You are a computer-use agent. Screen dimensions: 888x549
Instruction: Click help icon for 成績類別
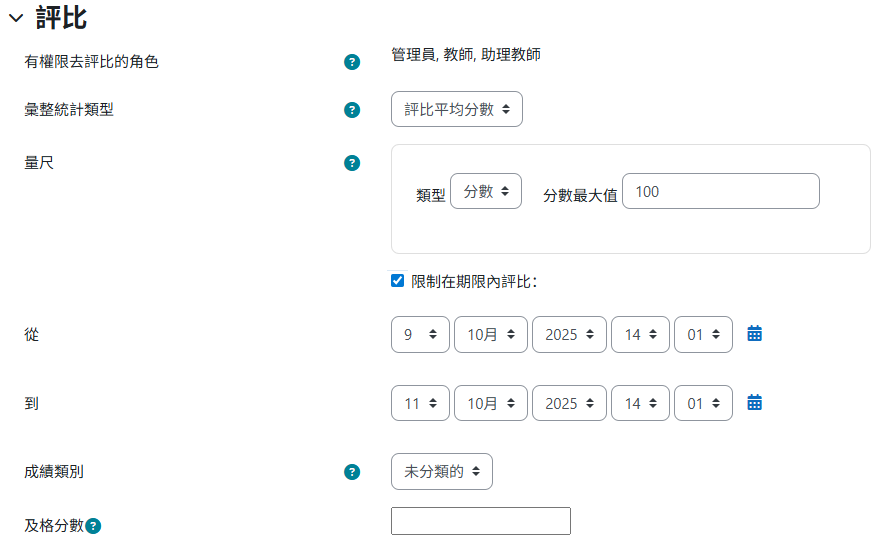coord(352,472)
